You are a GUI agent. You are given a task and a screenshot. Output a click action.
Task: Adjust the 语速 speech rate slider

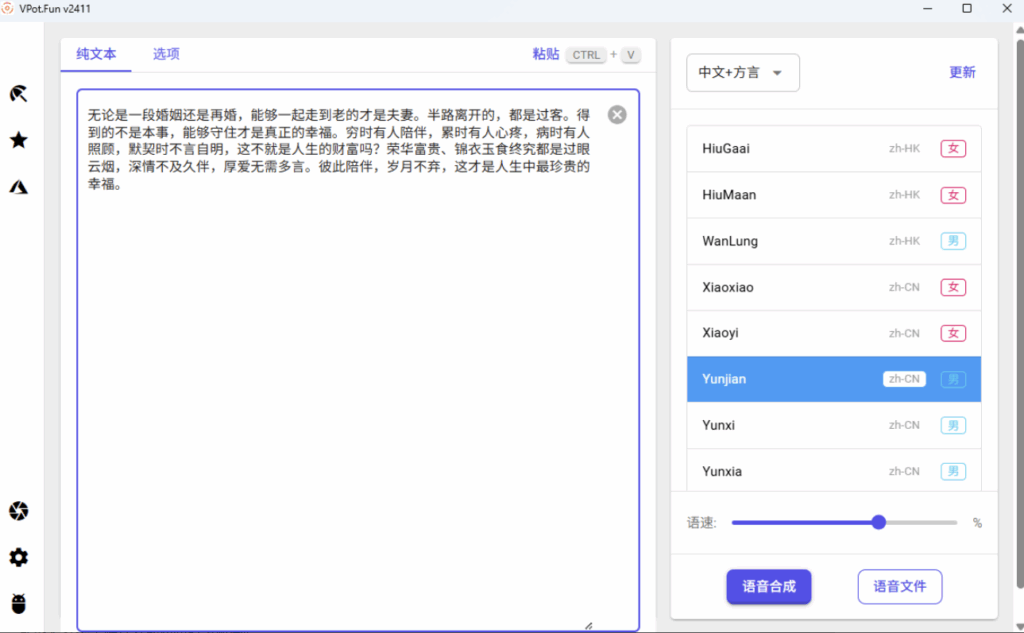point(878,522)
